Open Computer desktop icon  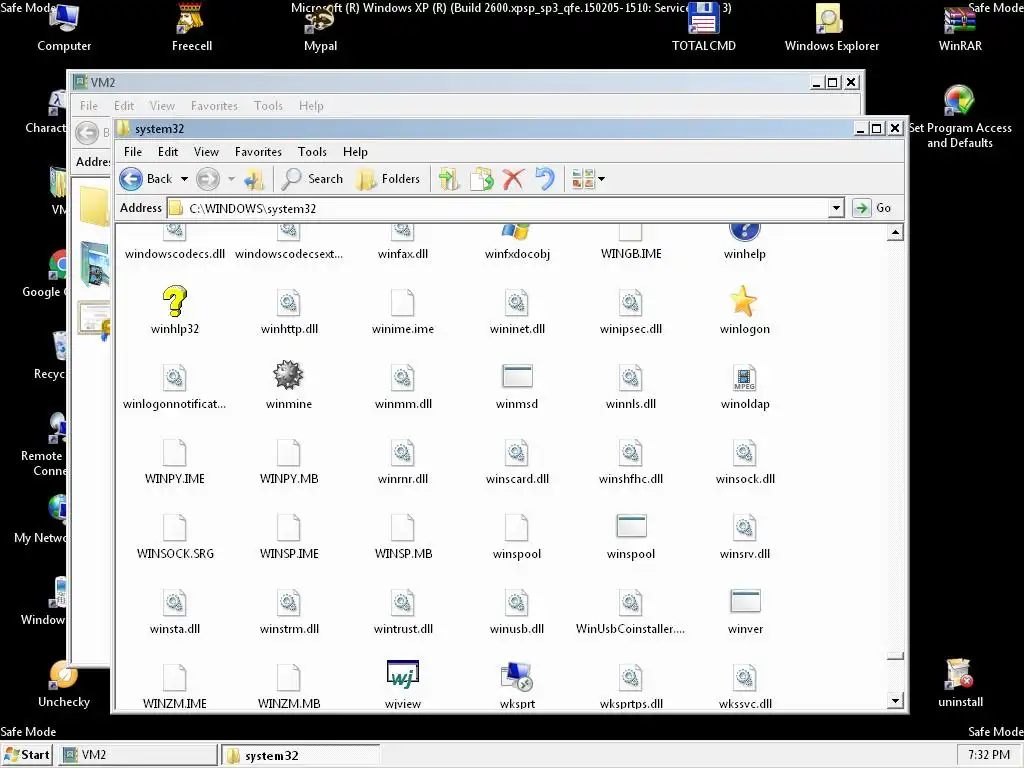(x=63, y=28)
